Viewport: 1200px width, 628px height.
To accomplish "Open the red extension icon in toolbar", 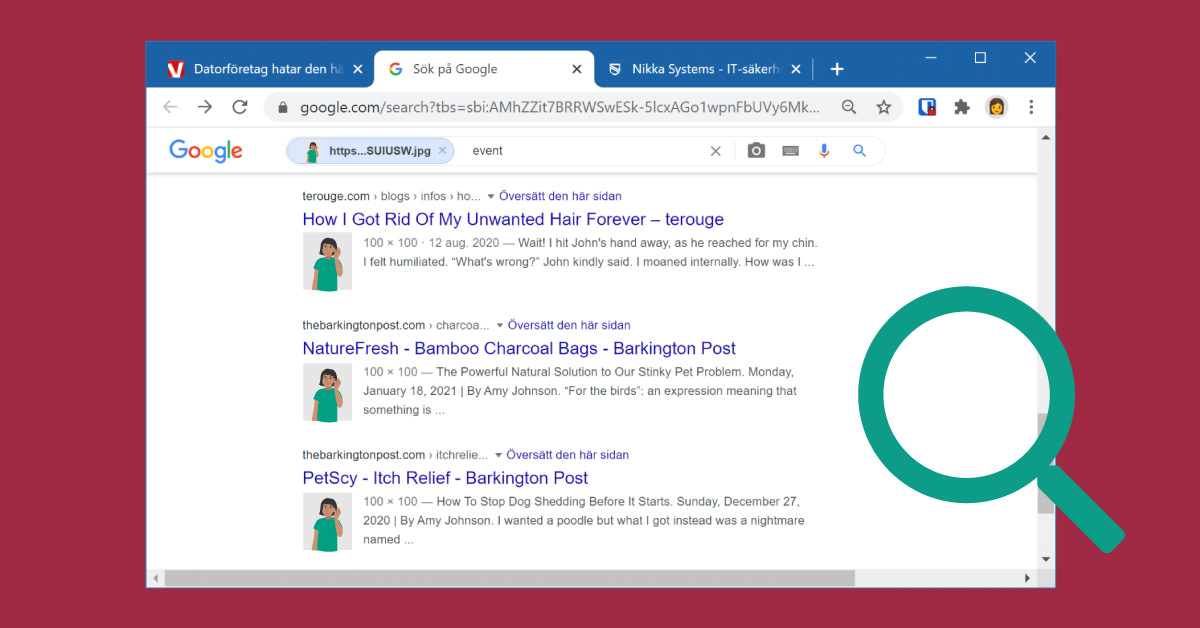I will point(927,107).
